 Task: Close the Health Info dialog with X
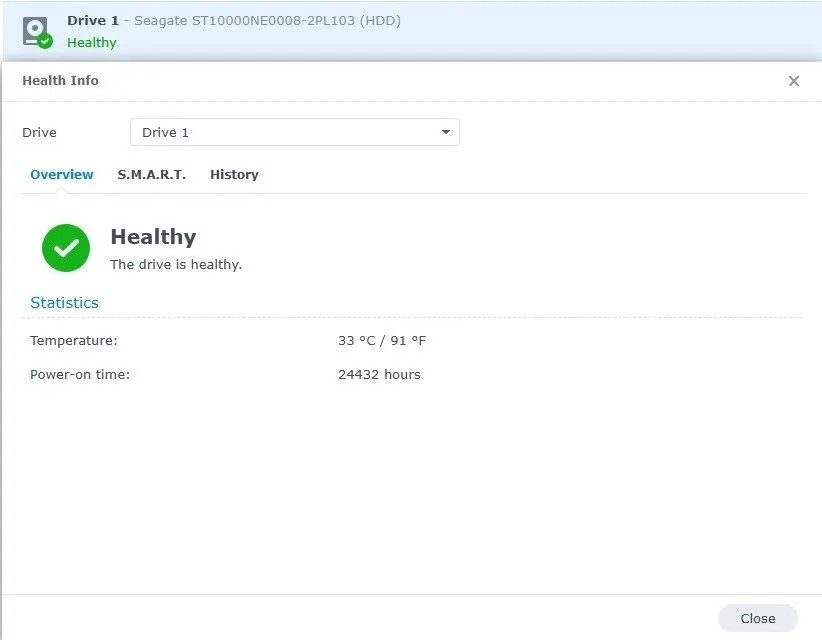tap(794, 81)
